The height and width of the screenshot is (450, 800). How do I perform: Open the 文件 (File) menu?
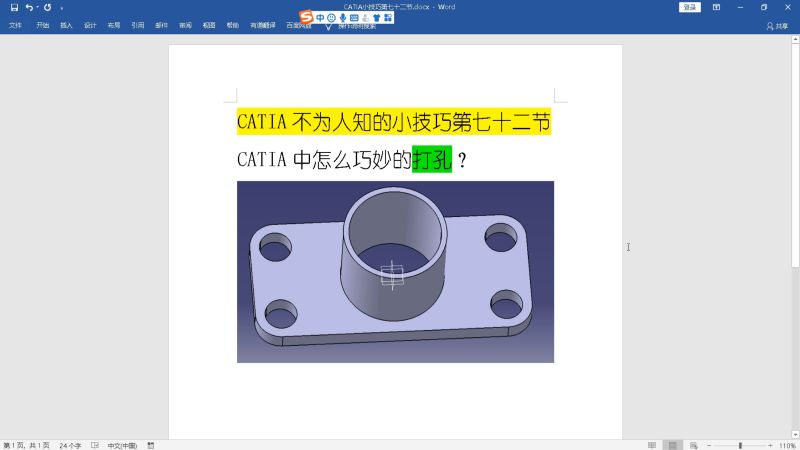(15, 26)
